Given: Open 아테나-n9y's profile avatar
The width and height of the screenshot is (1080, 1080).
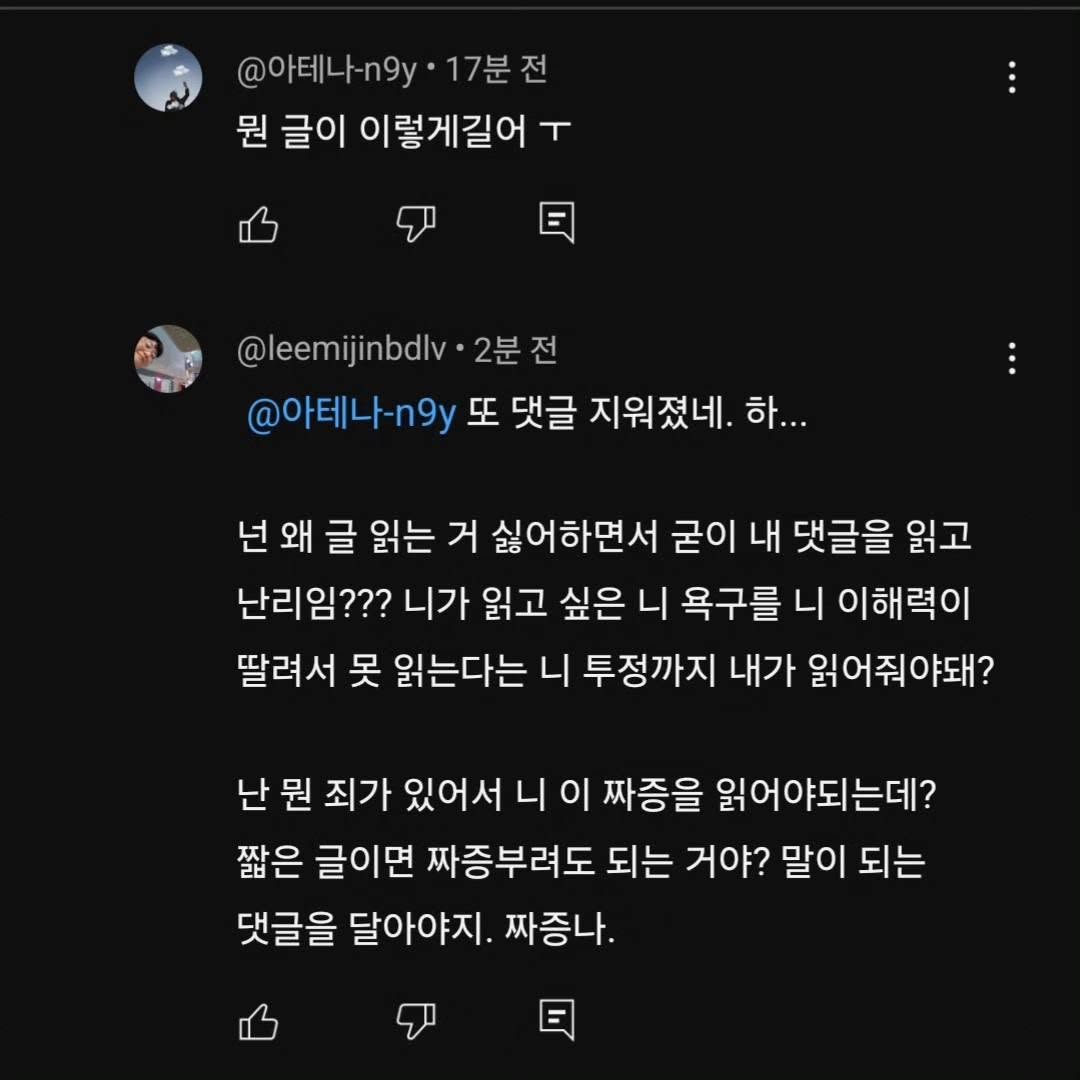Looking at the screenshot, I should pyautogui.click(x=168, y=77).
